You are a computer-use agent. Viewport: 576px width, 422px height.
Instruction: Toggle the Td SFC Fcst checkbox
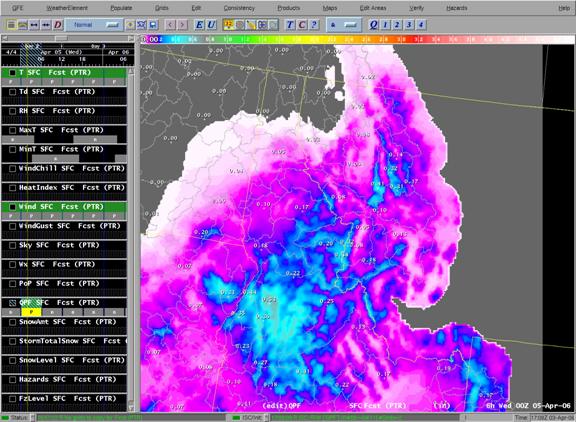(x=12, y=92)
